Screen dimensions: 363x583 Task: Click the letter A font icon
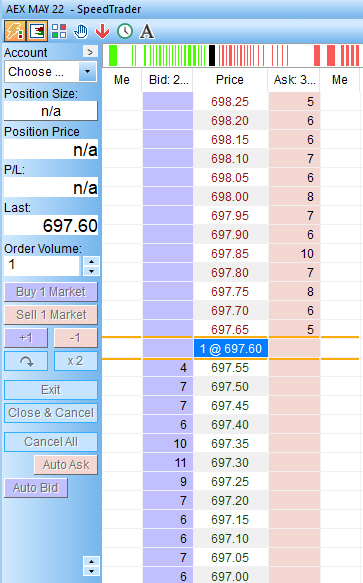click(x=147, y=31)
